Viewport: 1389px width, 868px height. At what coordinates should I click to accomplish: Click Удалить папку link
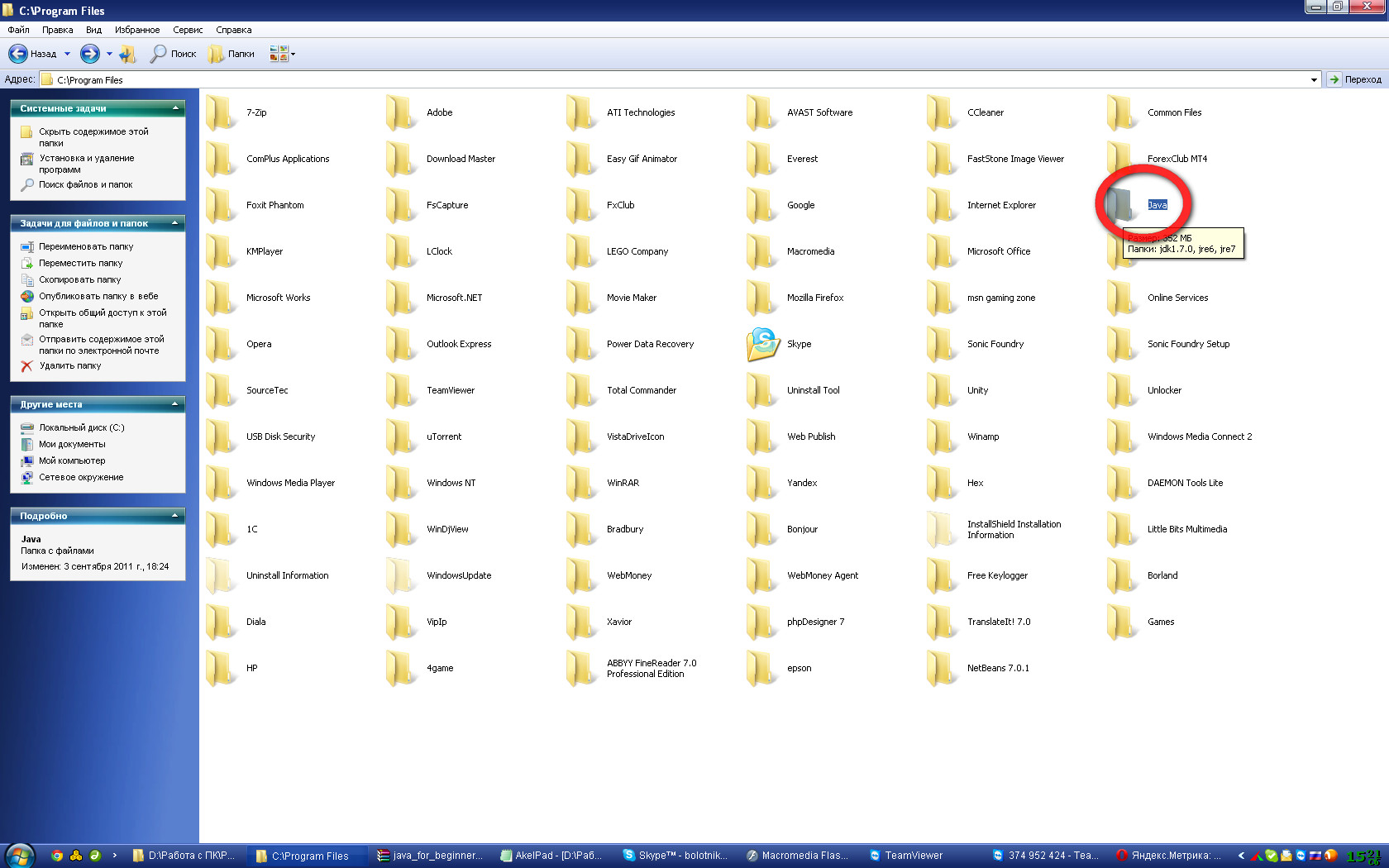[x=70, y=365]
